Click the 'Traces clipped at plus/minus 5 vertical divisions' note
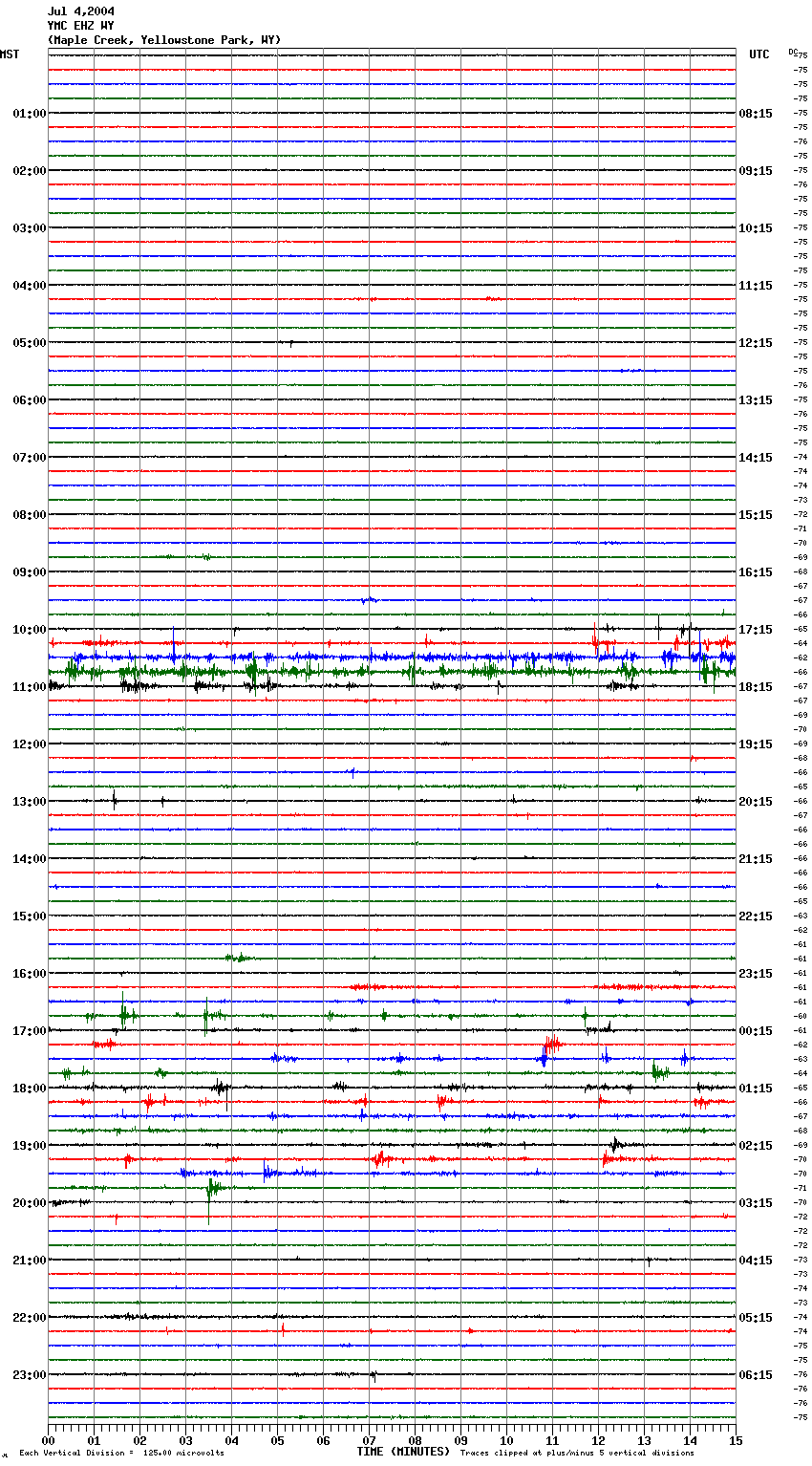Viewport: 812px width, 1466px height. point(577,1454)
